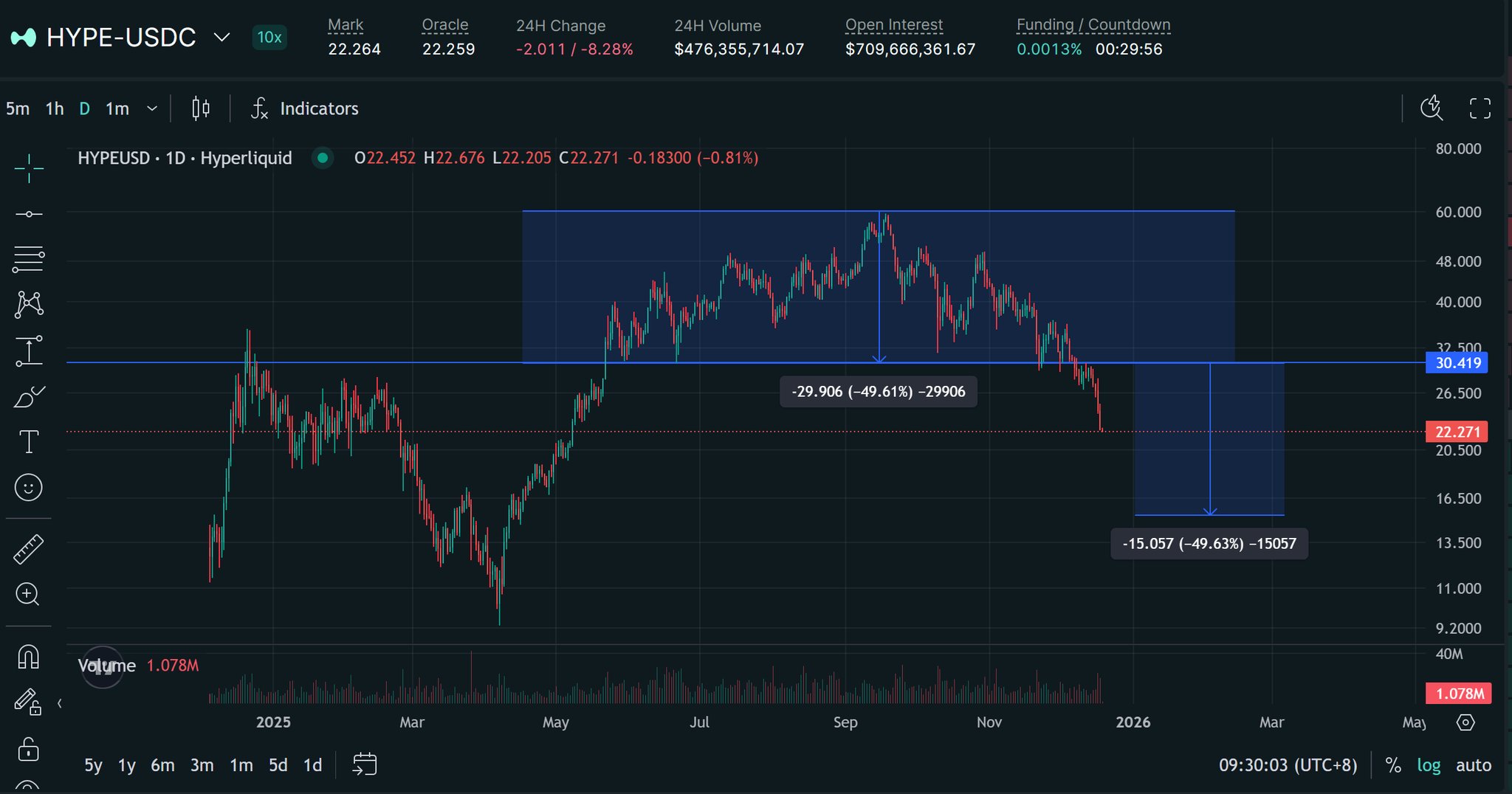Open the emoji icons tool
1512x794 pixels.
coord(29,488)
